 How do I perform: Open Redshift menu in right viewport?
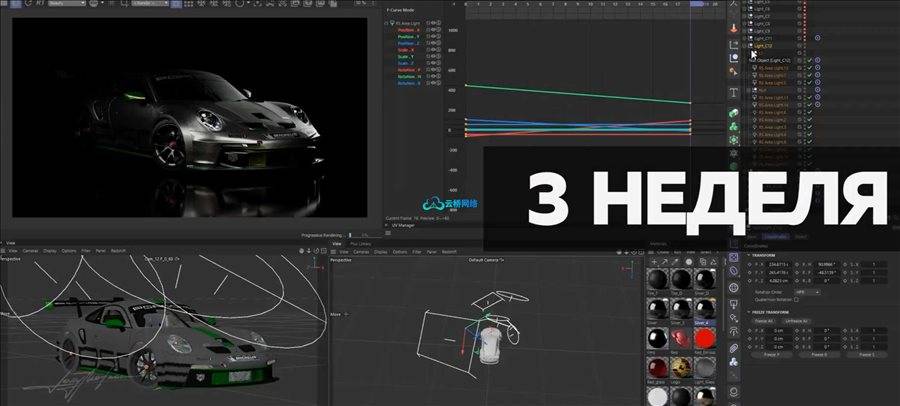(x=449, y=252)
